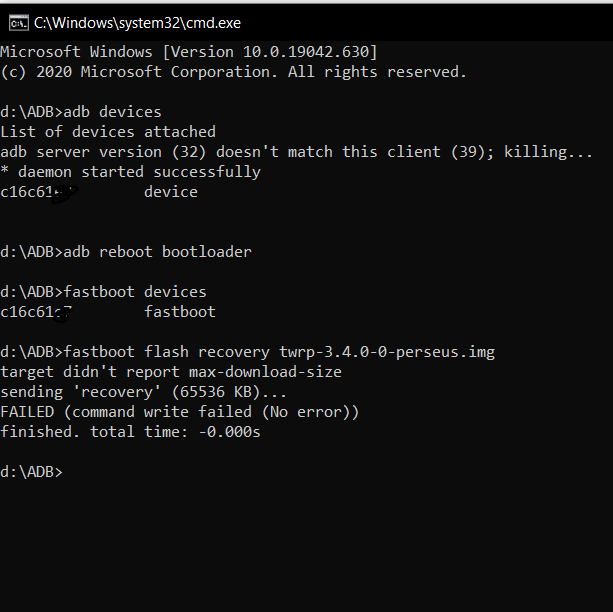Click the 'device' status word
The width and height of the screenshot is (613, 612).
click(171, 192)
